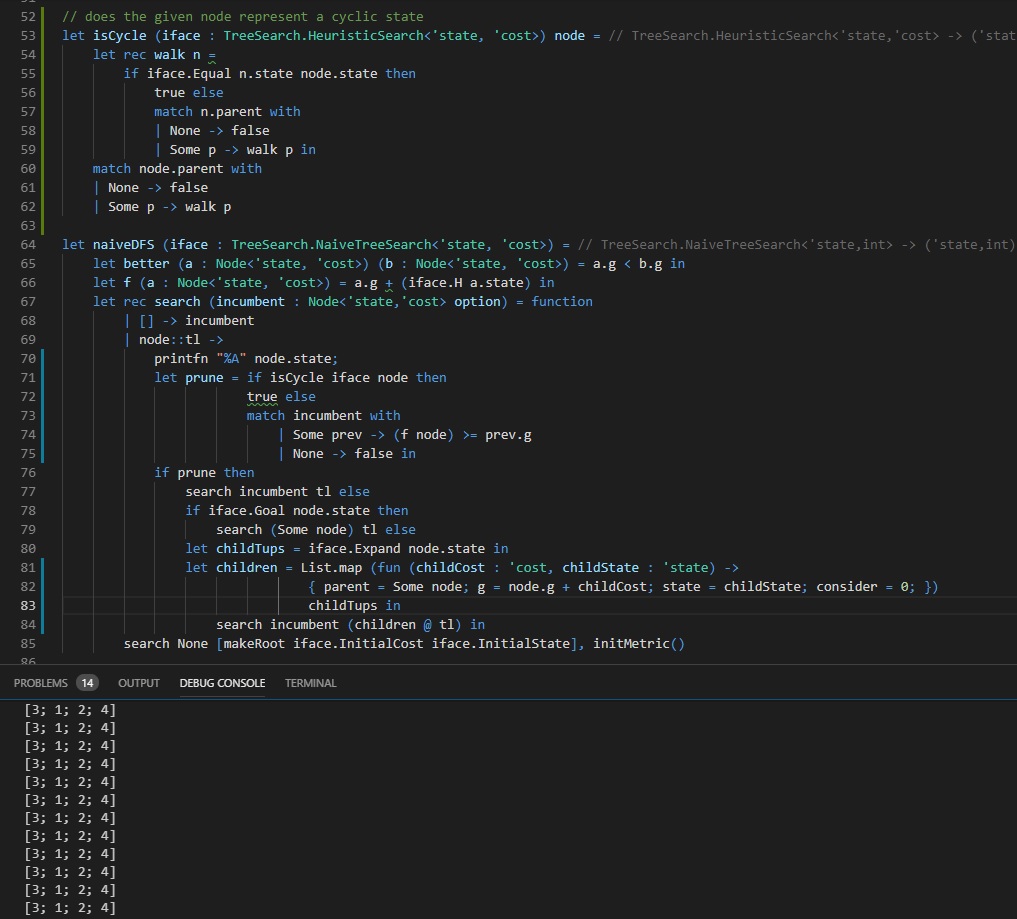Click initMetric() at end of line 85

tap(639, 643)
